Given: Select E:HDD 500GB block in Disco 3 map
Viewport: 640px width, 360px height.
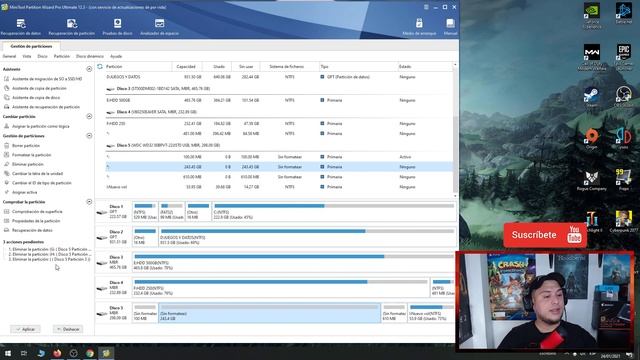Looking at the screenshot, I should (x=294, y=262).
